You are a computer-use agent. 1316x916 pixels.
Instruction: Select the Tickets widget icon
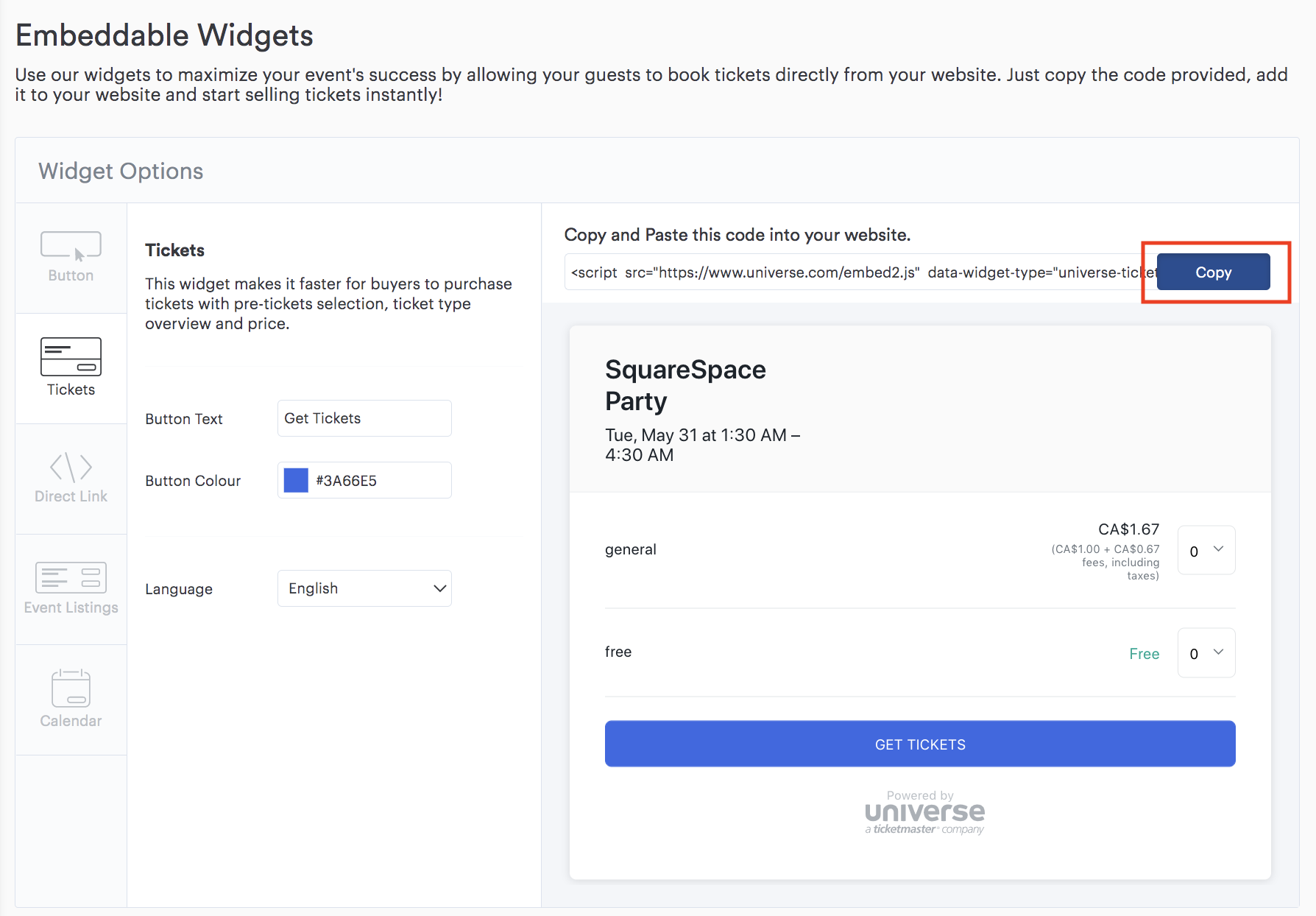click(x=71, y=356)
